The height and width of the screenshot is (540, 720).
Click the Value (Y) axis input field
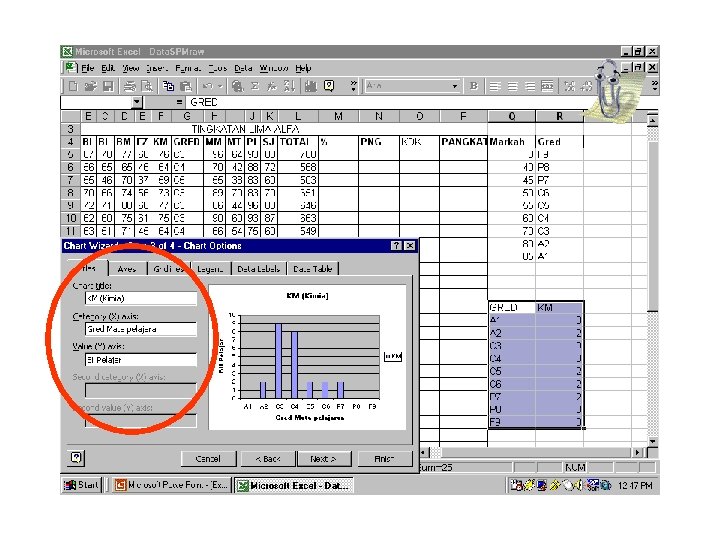click(141, 360)
